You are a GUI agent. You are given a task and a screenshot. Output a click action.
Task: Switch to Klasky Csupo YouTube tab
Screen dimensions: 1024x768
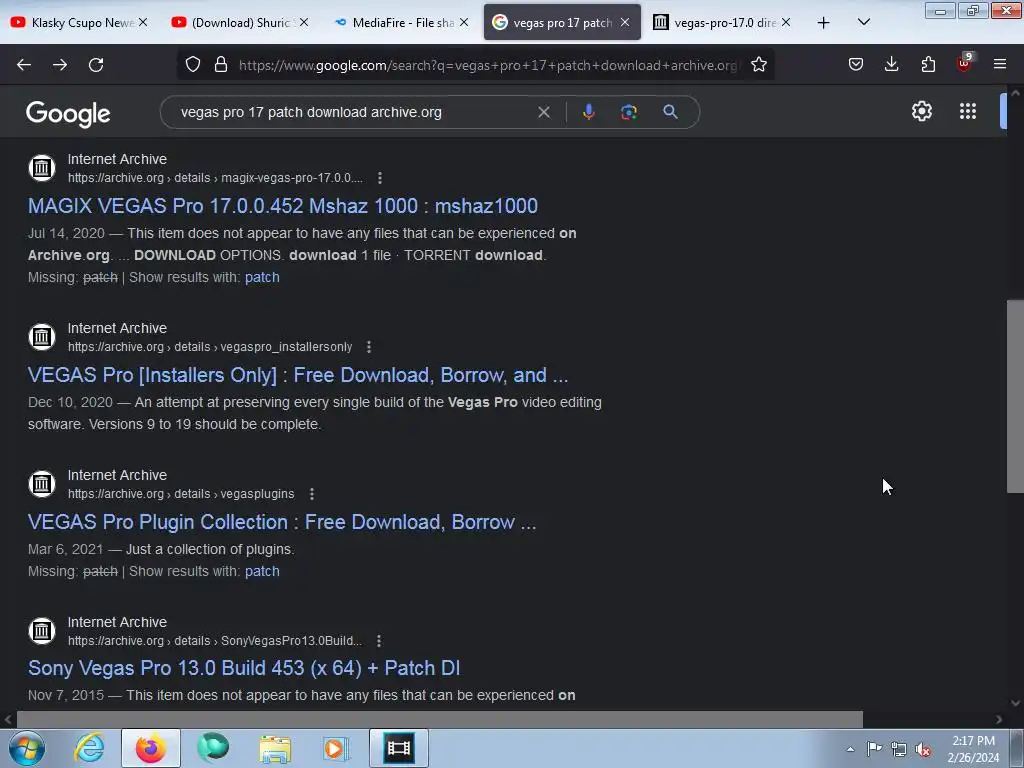coord(78,22)
